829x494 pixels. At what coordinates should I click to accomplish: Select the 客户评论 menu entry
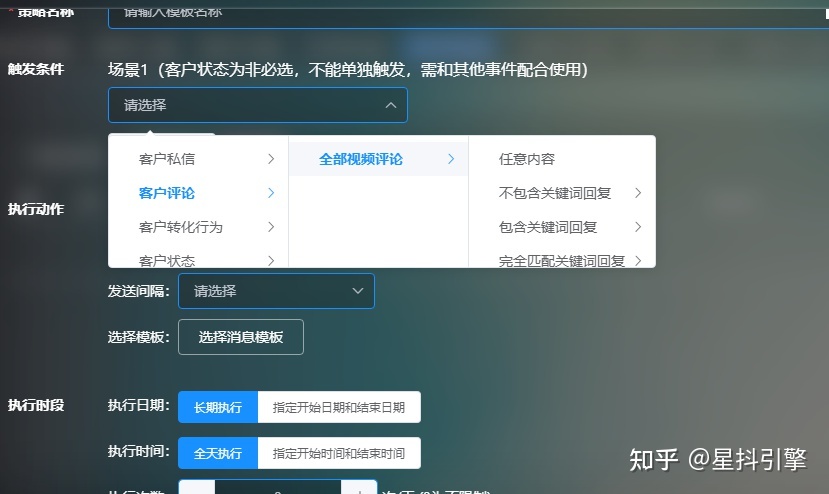pyautogui.click(x=167, y=193)
